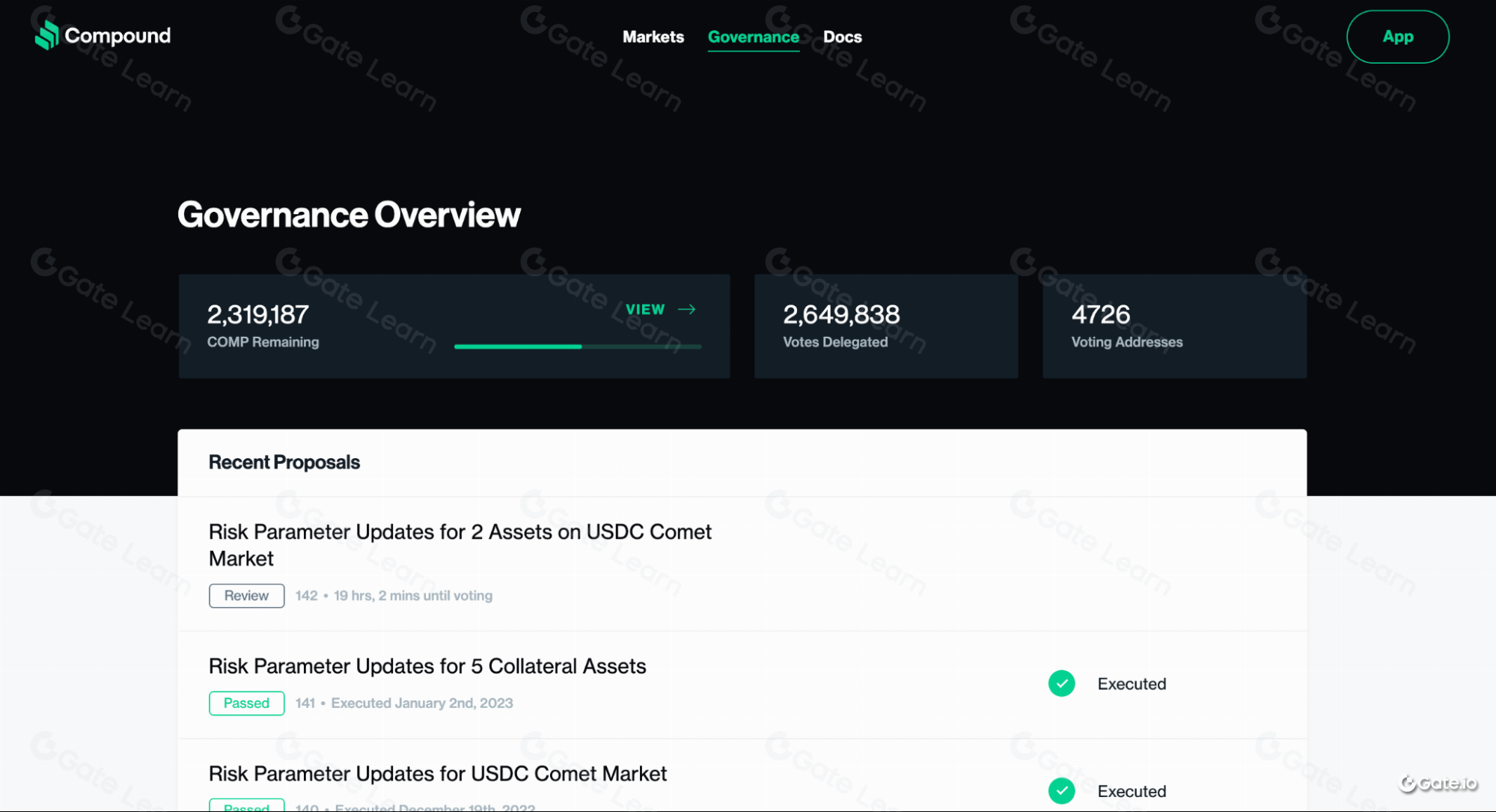Click the VIEW link for COMP distribution
This screenshot has height=812, width=1496.
coord(644,309)
